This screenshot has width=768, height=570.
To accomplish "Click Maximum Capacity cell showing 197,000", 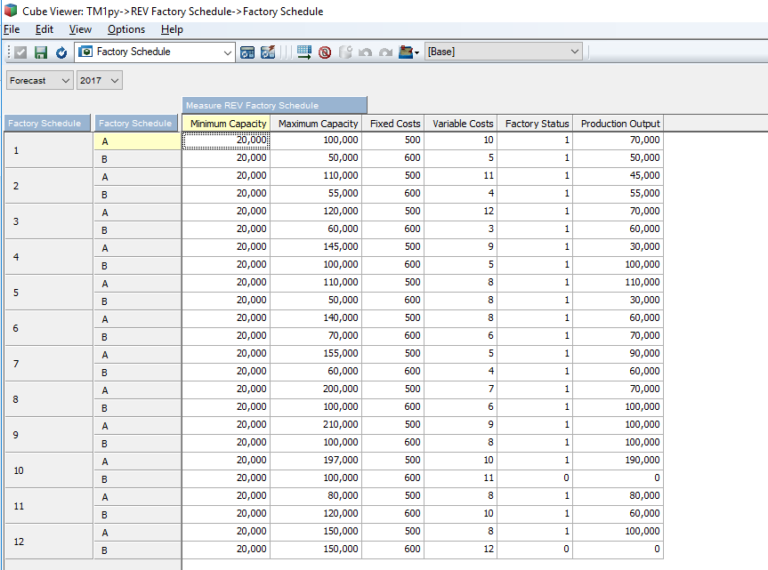I will [316, 460].
